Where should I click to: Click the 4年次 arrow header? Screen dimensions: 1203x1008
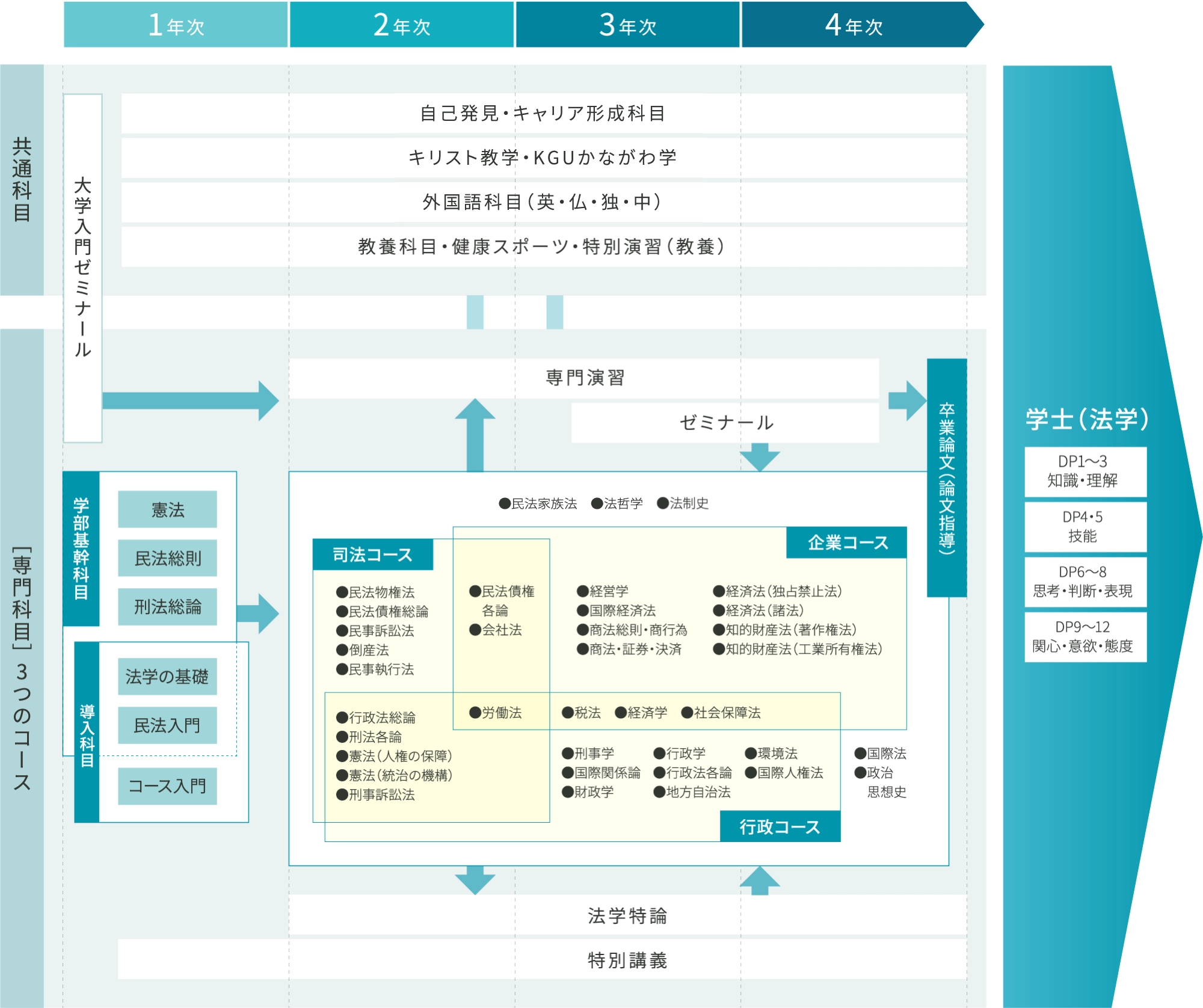(x=854, y=25)
